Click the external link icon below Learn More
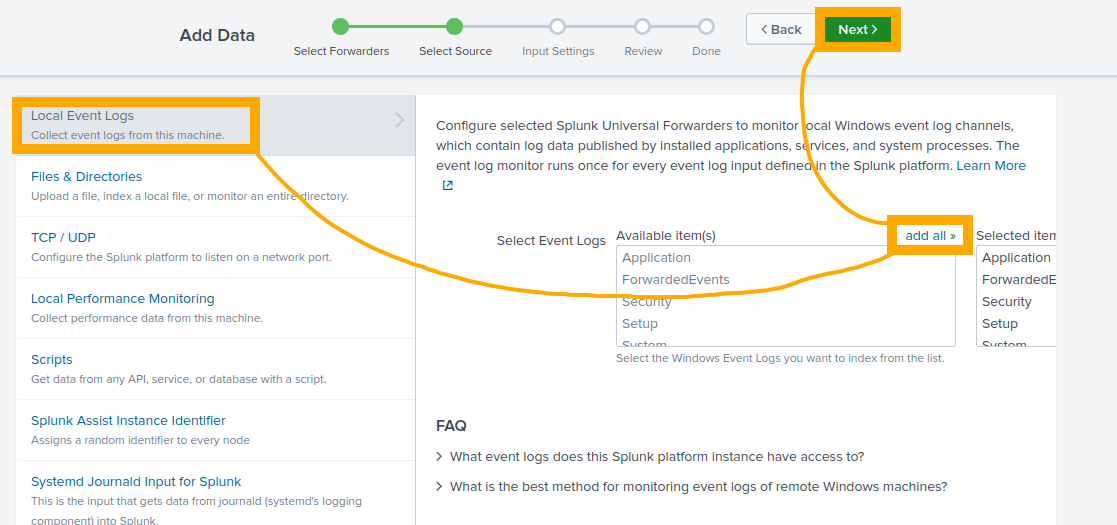 coord(447,185)
